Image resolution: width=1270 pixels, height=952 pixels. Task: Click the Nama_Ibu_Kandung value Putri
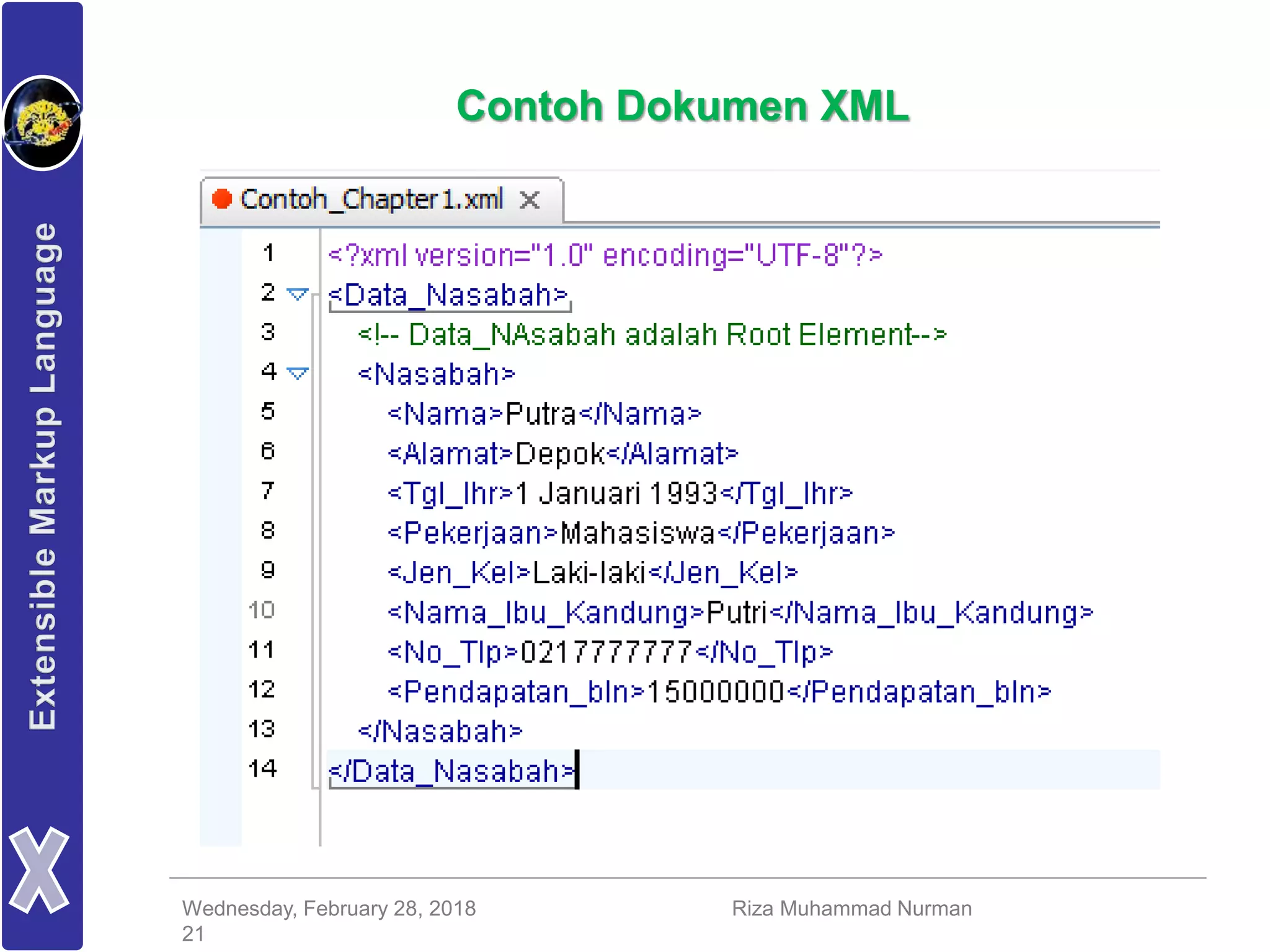[x=737, y=613]
